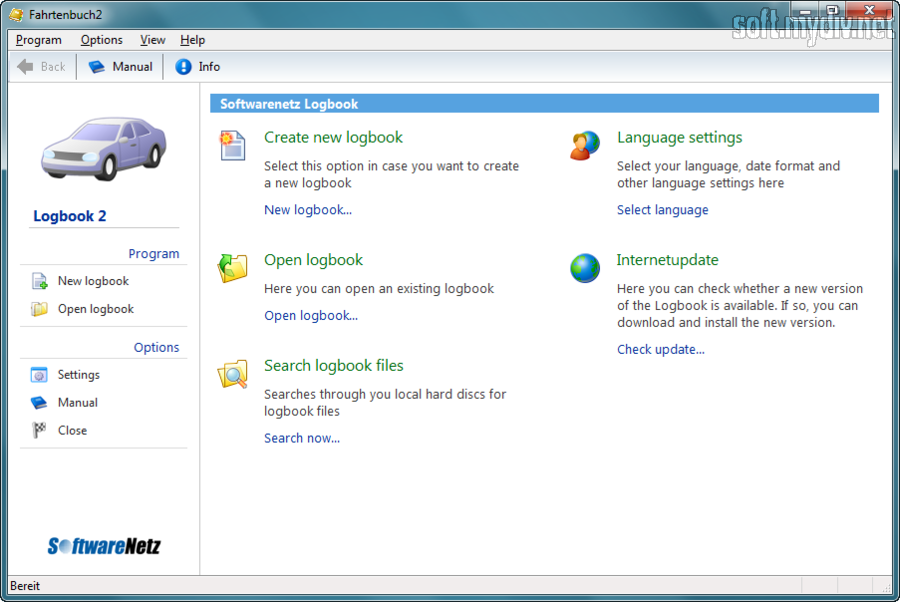Viewport: 900px width, 602px height.
Task: Show Info from the toolbar label
Action: click(209, 67)
